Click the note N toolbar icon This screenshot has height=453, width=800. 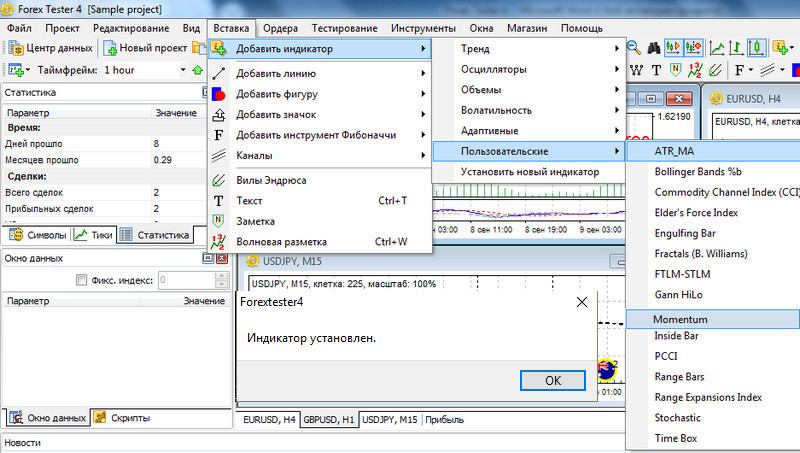tap(676, 70)
